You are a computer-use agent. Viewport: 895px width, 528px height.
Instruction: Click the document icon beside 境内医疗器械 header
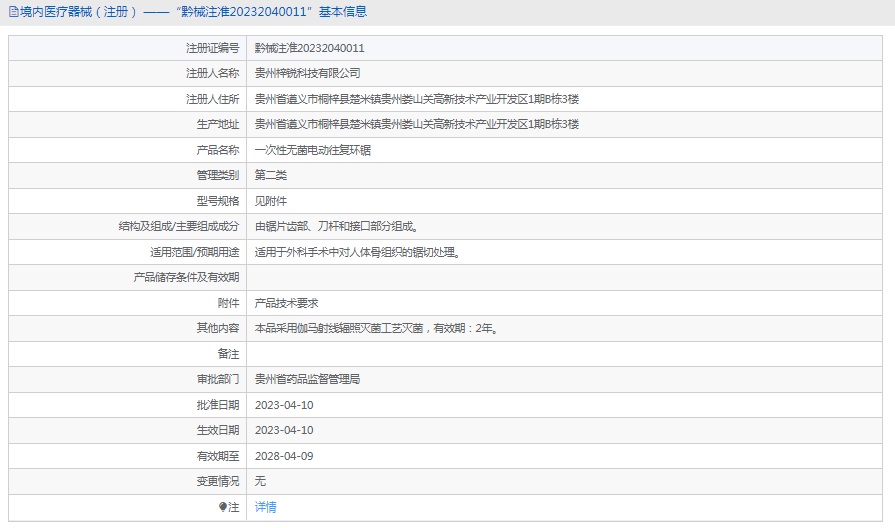(x=14, y=12)
